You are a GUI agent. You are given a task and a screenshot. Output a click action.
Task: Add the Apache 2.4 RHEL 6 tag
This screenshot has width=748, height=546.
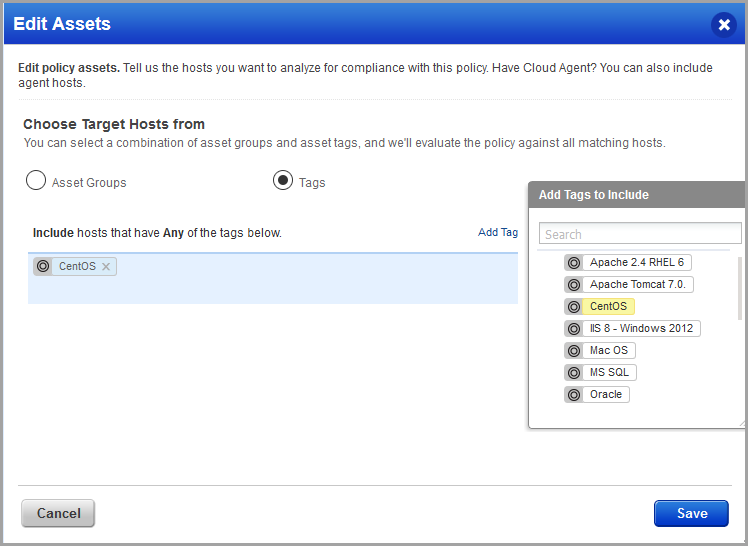coord(636,262)
